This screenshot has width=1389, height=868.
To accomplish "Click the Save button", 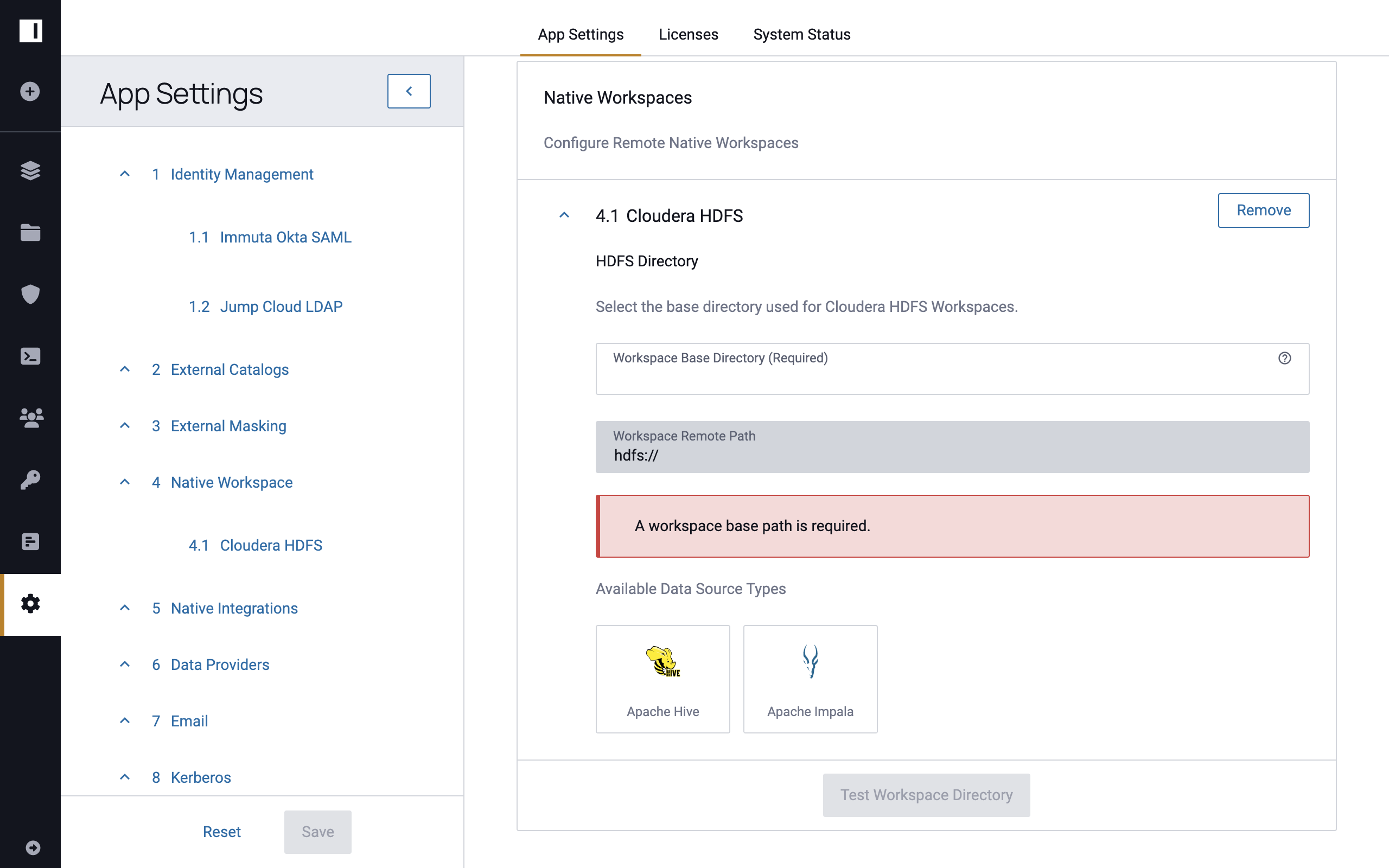I will click(317, 832).
